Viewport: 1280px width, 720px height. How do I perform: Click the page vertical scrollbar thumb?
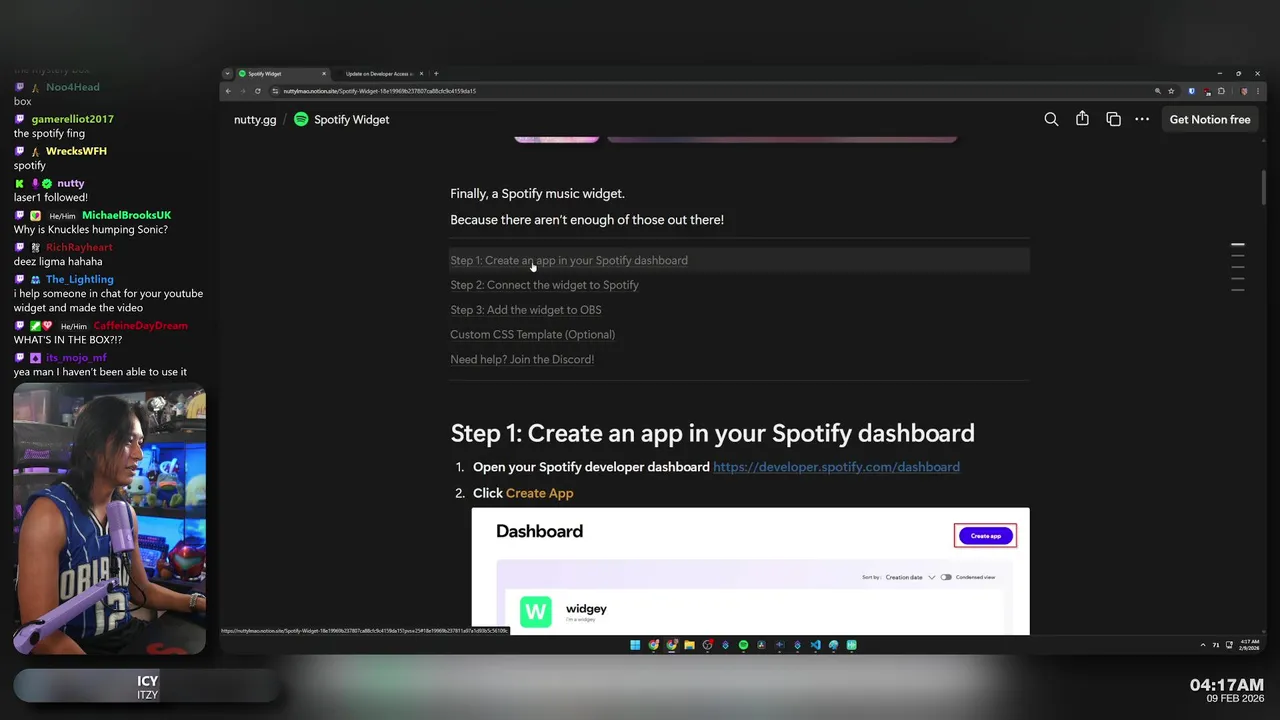[1264, 186]
